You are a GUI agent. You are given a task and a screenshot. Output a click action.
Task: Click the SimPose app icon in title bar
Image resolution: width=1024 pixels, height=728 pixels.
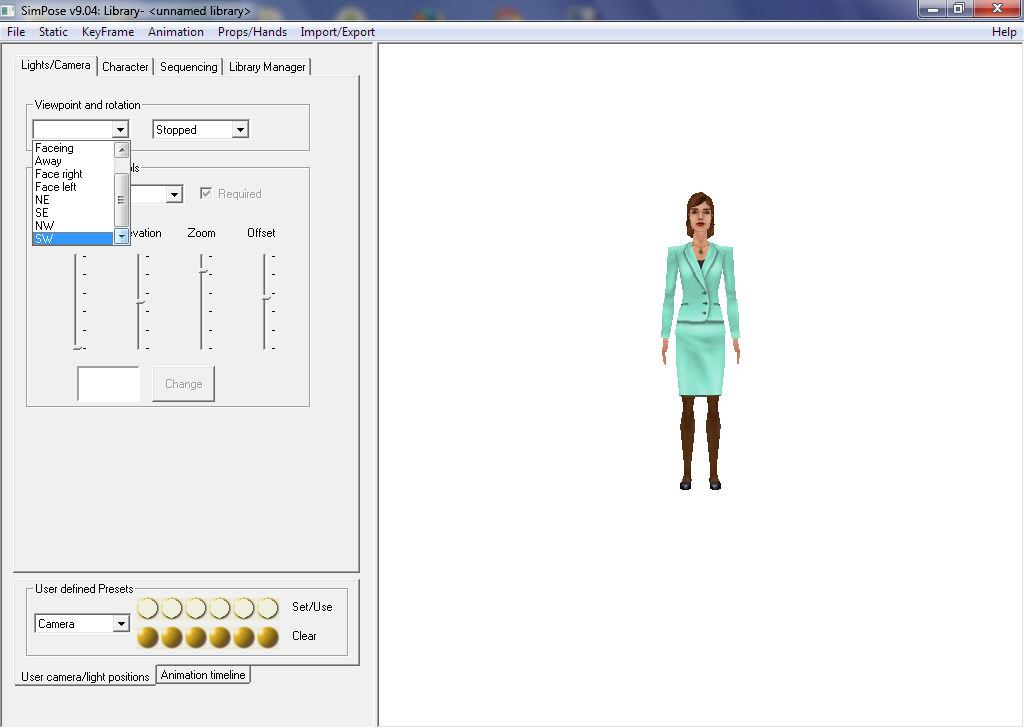(9, 10)
